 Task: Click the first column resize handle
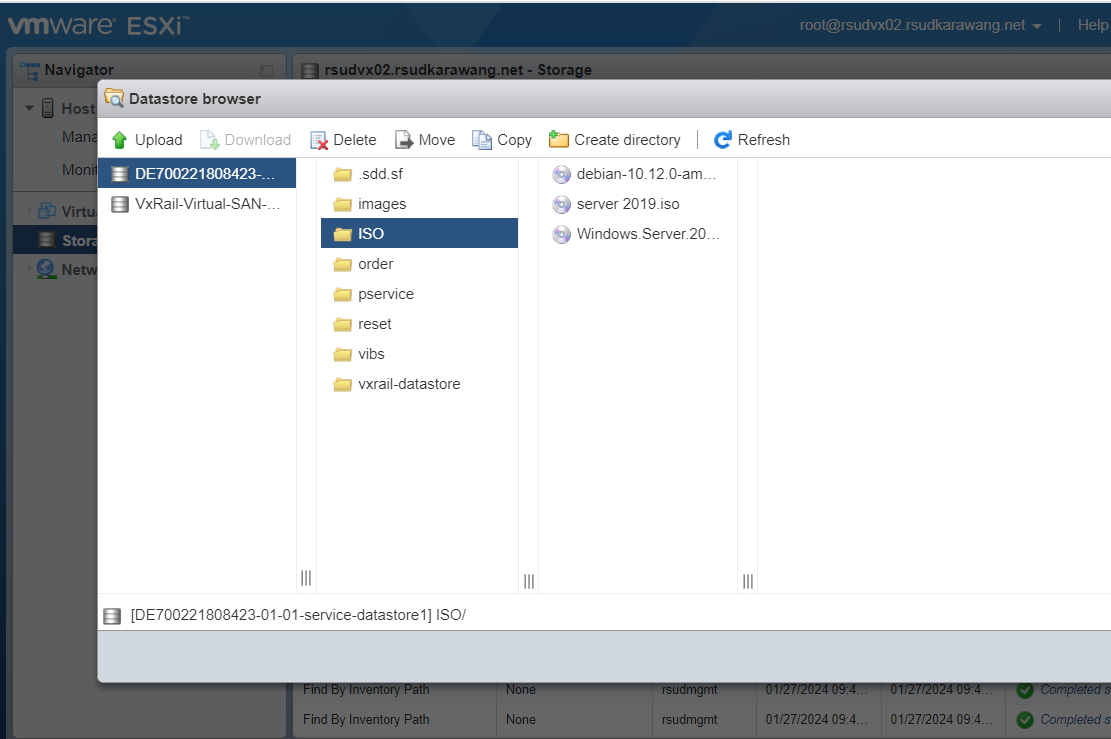click(306, 579)
